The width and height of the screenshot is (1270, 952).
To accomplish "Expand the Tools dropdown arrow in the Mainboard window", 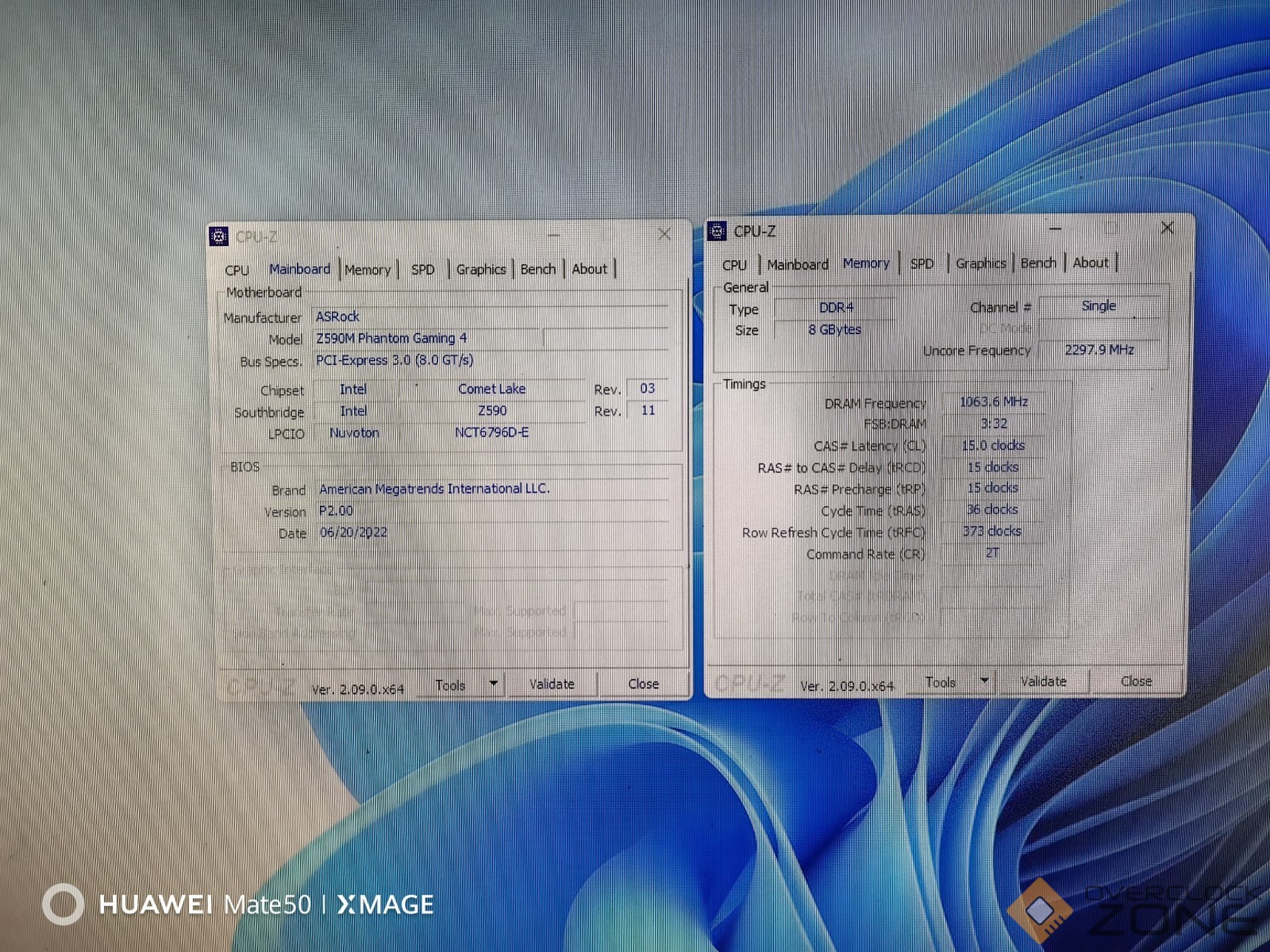I will tap(493, 684).
